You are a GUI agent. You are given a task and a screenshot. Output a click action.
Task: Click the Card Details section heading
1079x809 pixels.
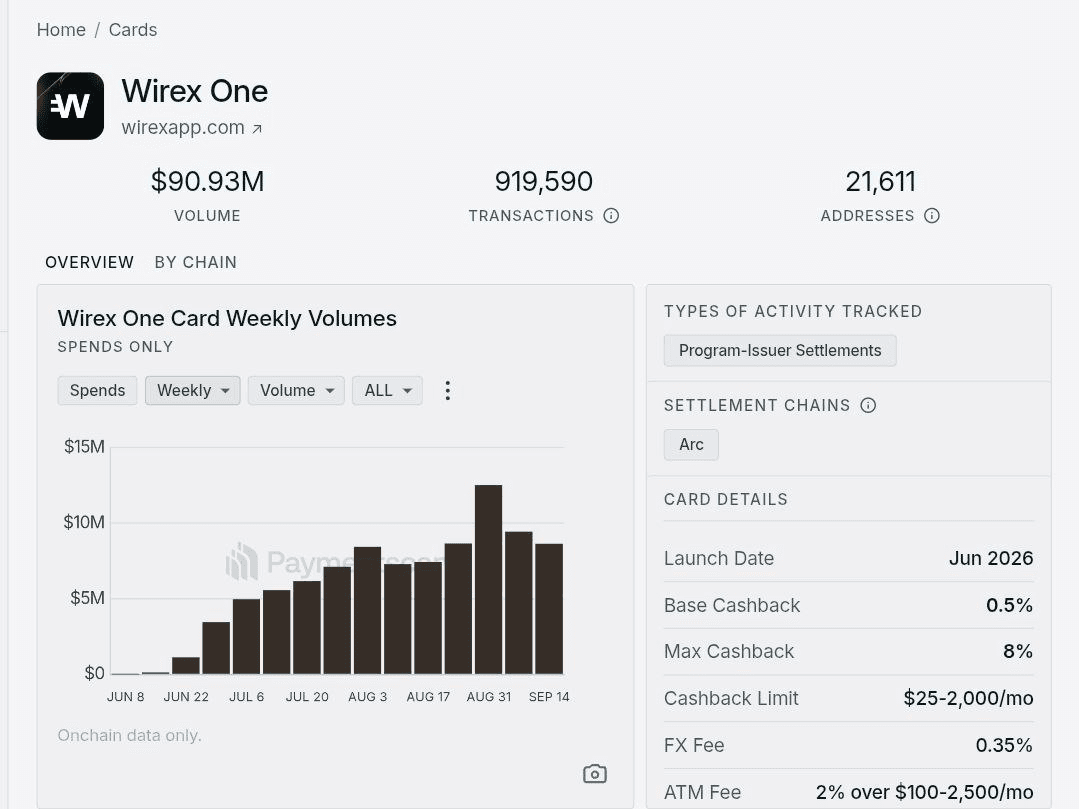[x=725, y=499]
